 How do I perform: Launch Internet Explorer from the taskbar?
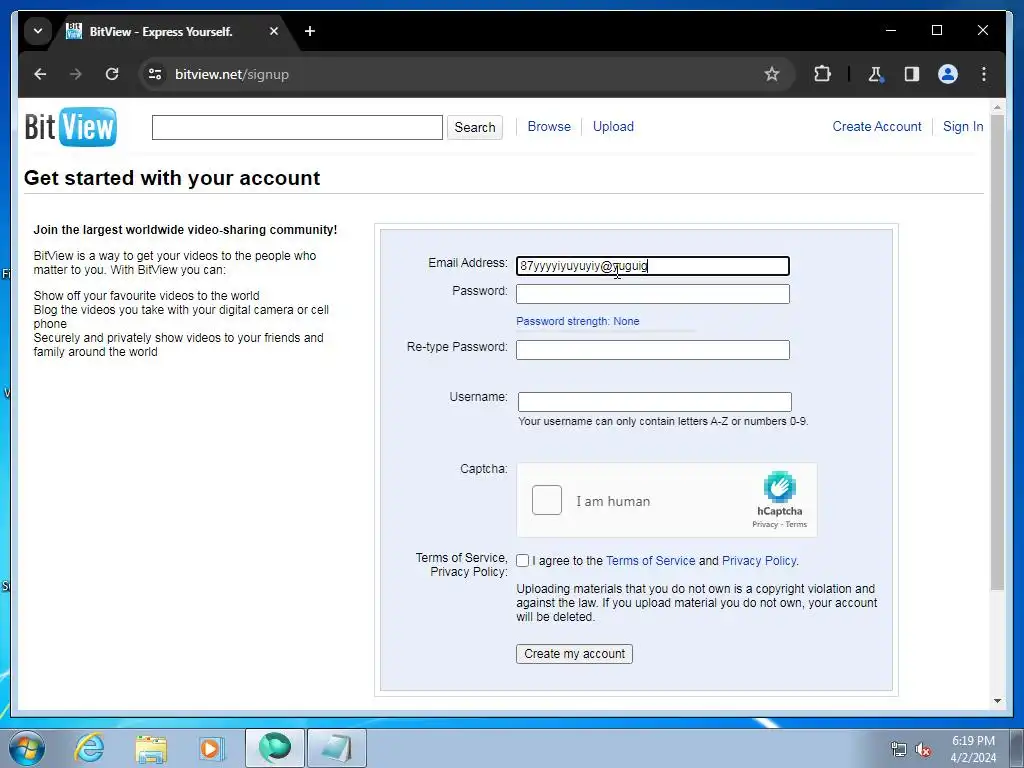point(88,748)
